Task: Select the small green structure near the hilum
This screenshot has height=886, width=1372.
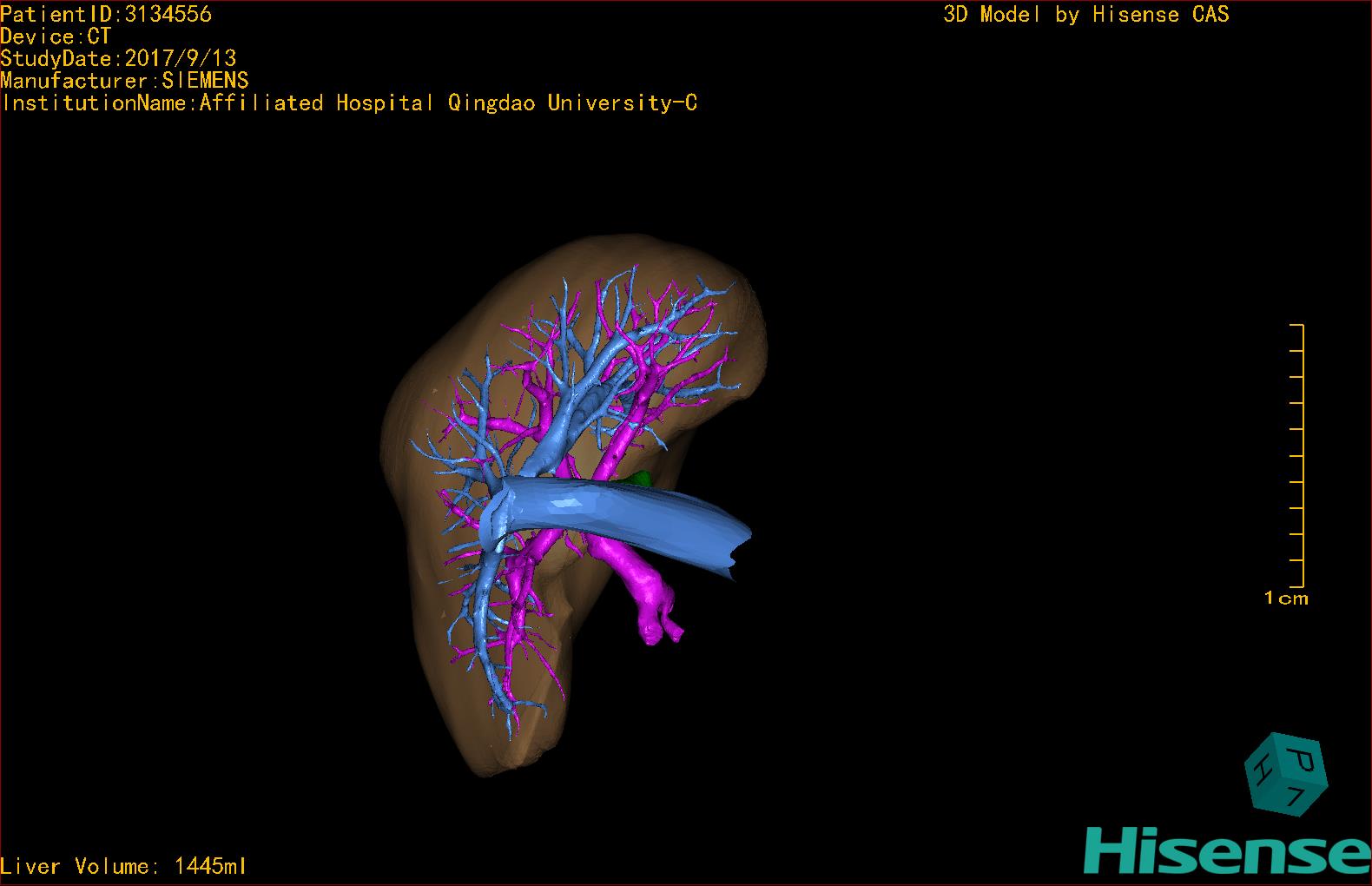Action: 642,478
